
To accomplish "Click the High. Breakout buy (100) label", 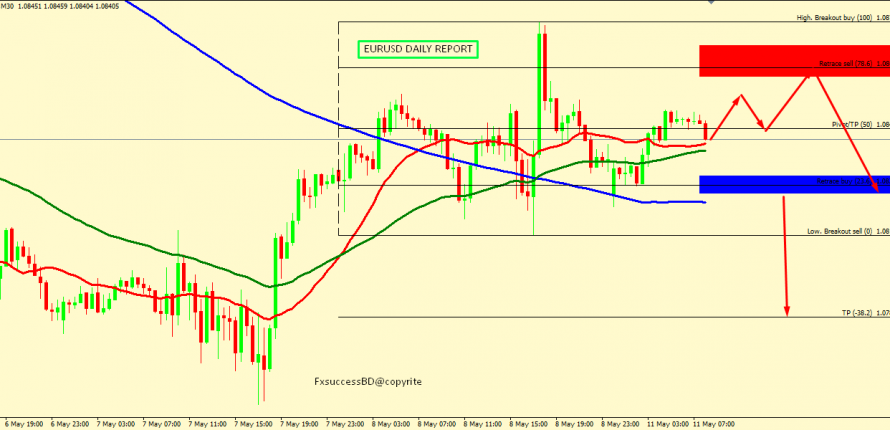I will [842, 18].
